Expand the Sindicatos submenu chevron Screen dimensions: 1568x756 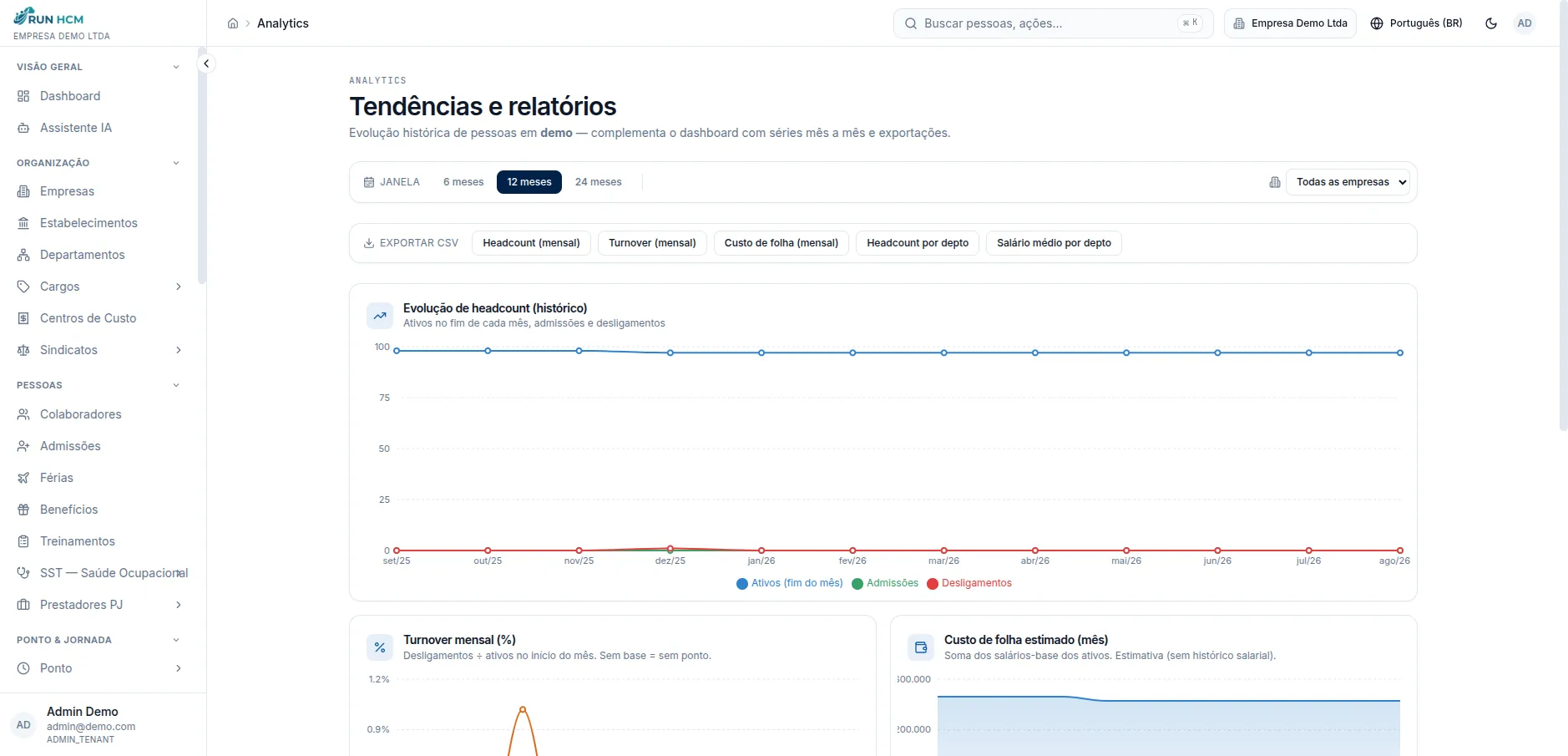point(179,350)
